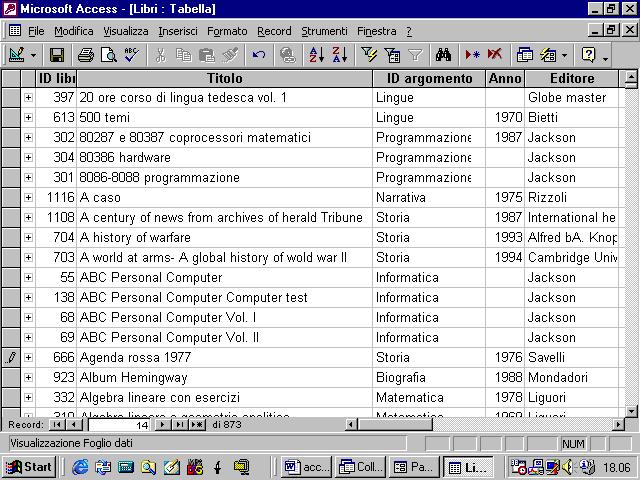Open the New Object dropdown arrow

click(x=564, y=55)
